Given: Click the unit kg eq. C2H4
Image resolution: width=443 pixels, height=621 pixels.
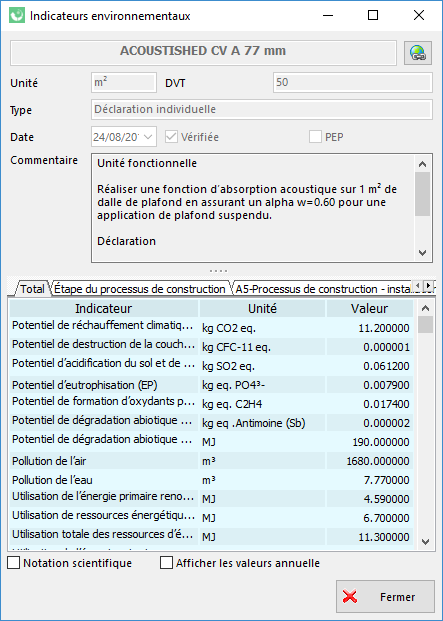Looking at the screenshot, I should 232,404.
